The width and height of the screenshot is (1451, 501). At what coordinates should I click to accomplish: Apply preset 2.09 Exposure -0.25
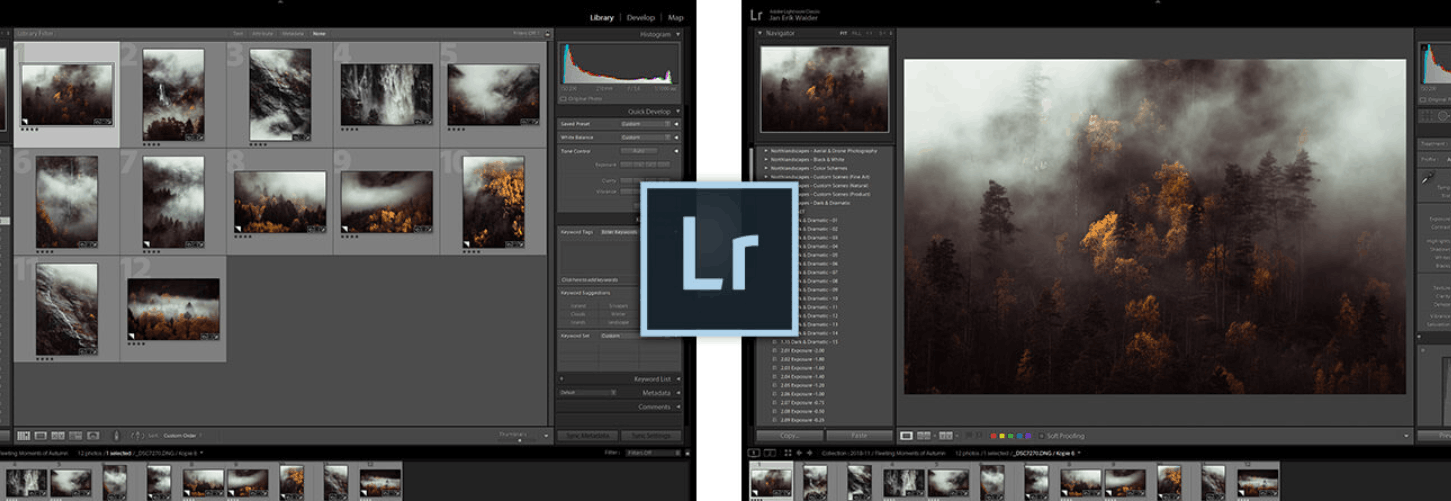[802, 420]
